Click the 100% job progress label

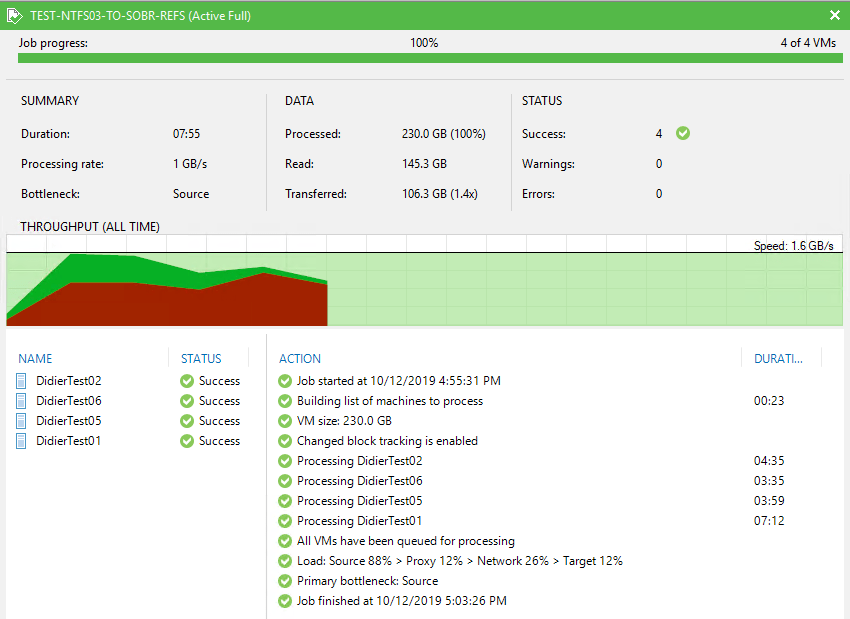click(424, 43)
